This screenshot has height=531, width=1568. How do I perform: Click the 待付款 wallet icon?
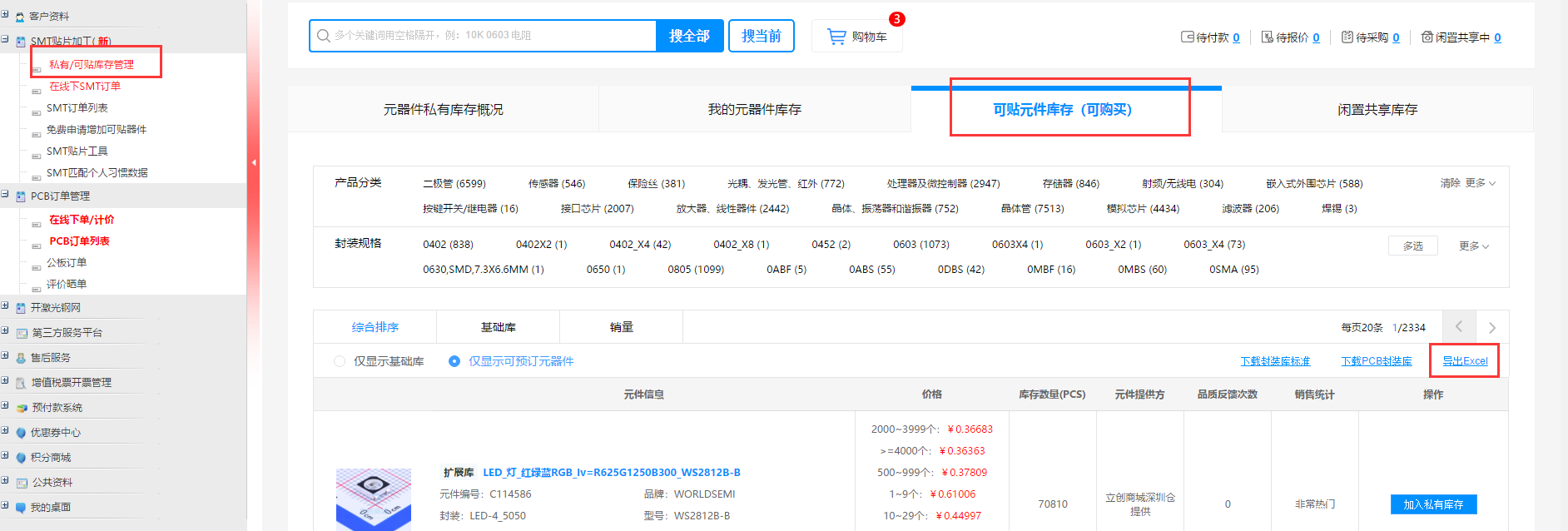click(x=1188, y=37)
